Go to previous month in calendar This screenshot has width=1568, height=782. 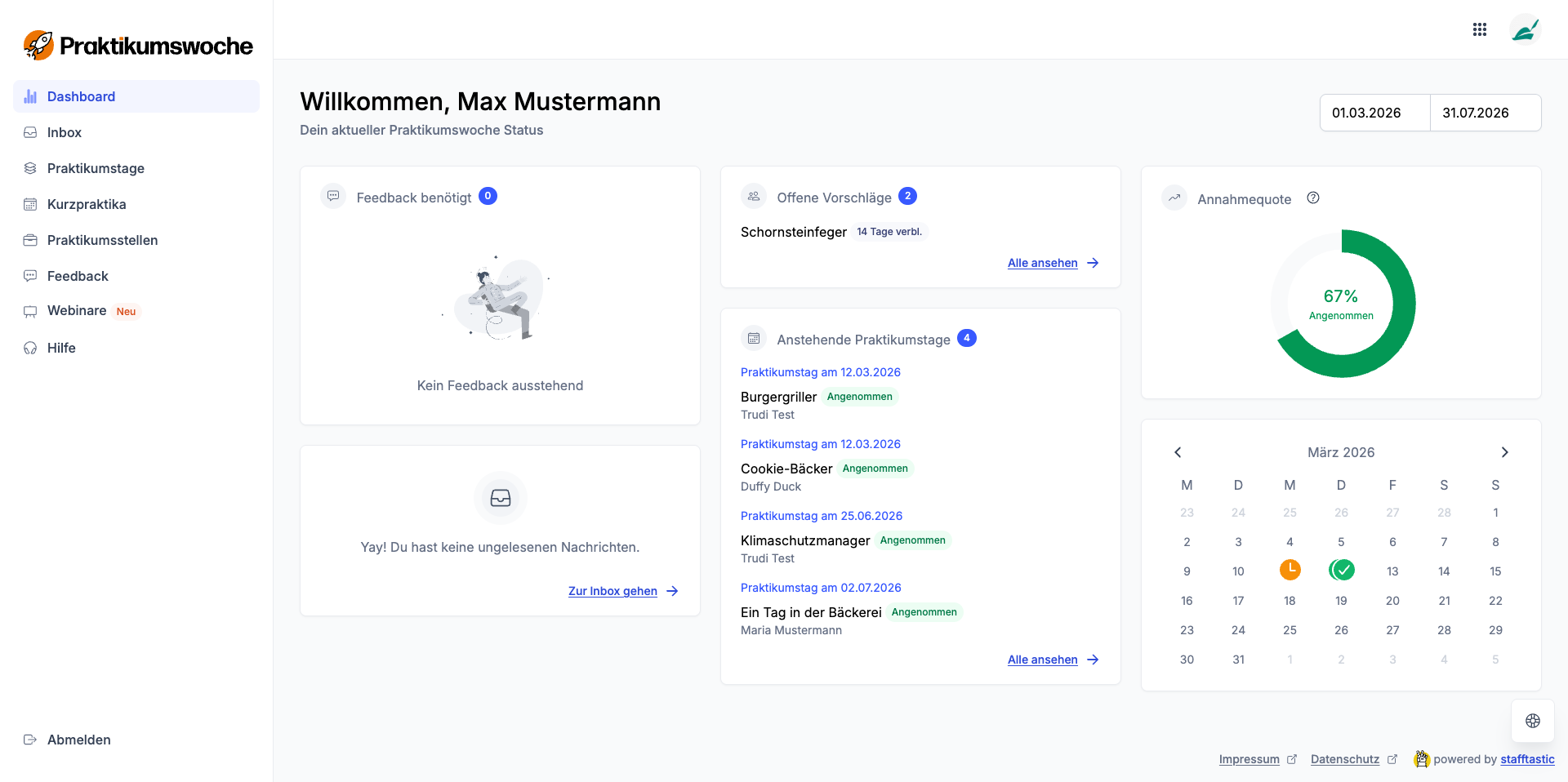pyautogui.click(x=1178, y=452)
